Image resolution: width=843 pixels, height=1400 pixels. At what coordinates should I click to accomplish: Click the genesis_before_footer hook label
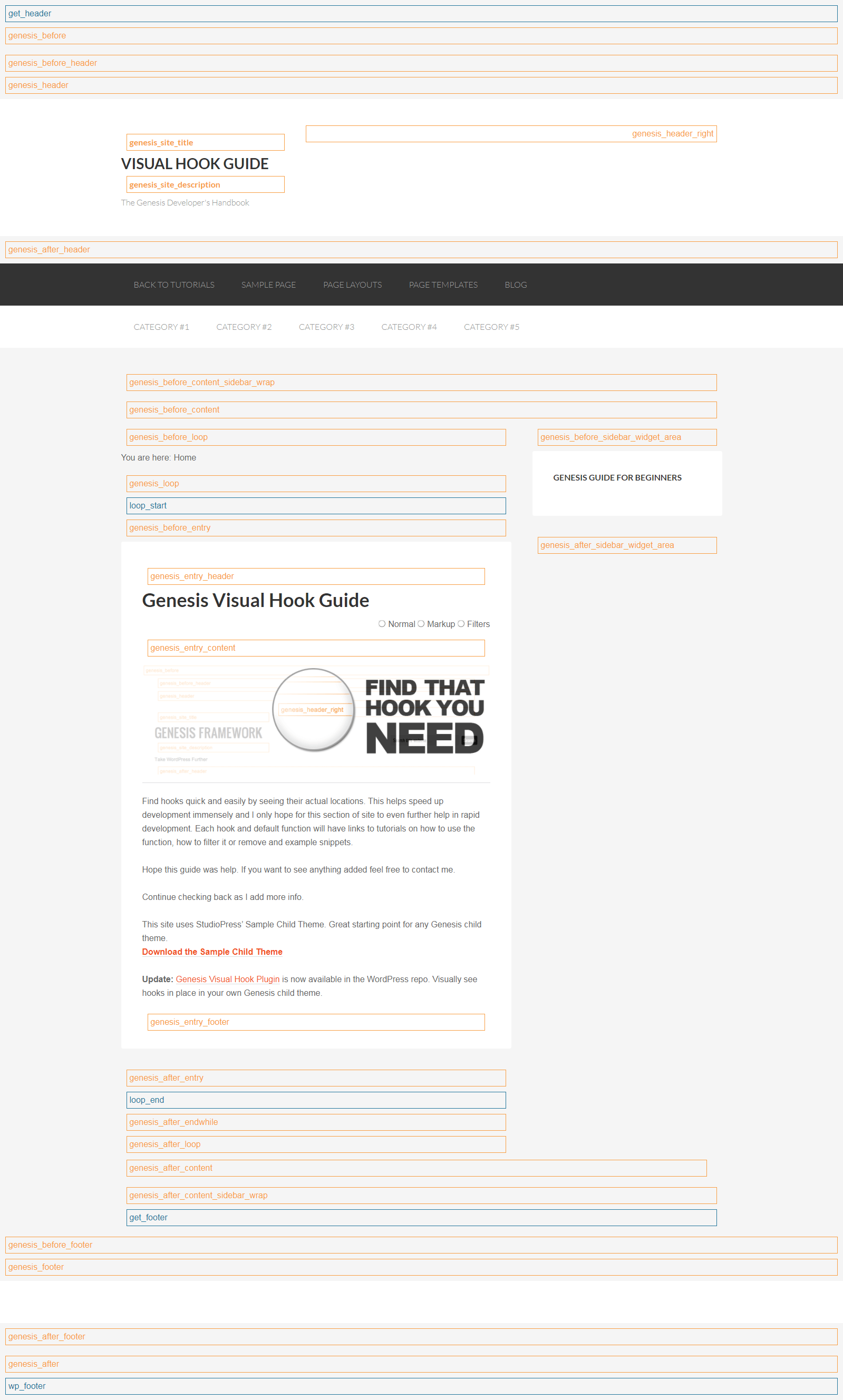point(422,1245)
